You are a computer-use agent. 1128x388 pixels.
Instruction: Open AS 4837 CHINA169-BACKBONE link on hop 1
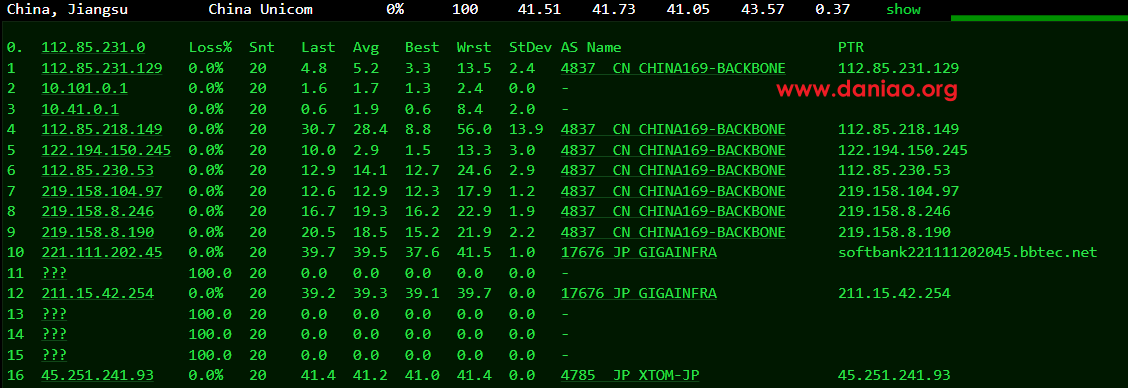(673, 68)
